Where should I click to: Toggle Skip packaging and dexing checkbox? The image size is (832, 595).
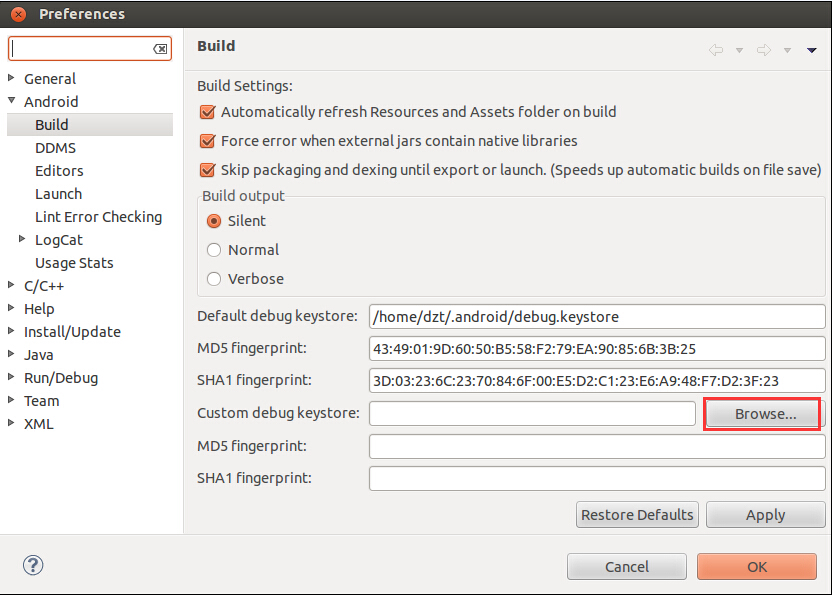(207, 170)
